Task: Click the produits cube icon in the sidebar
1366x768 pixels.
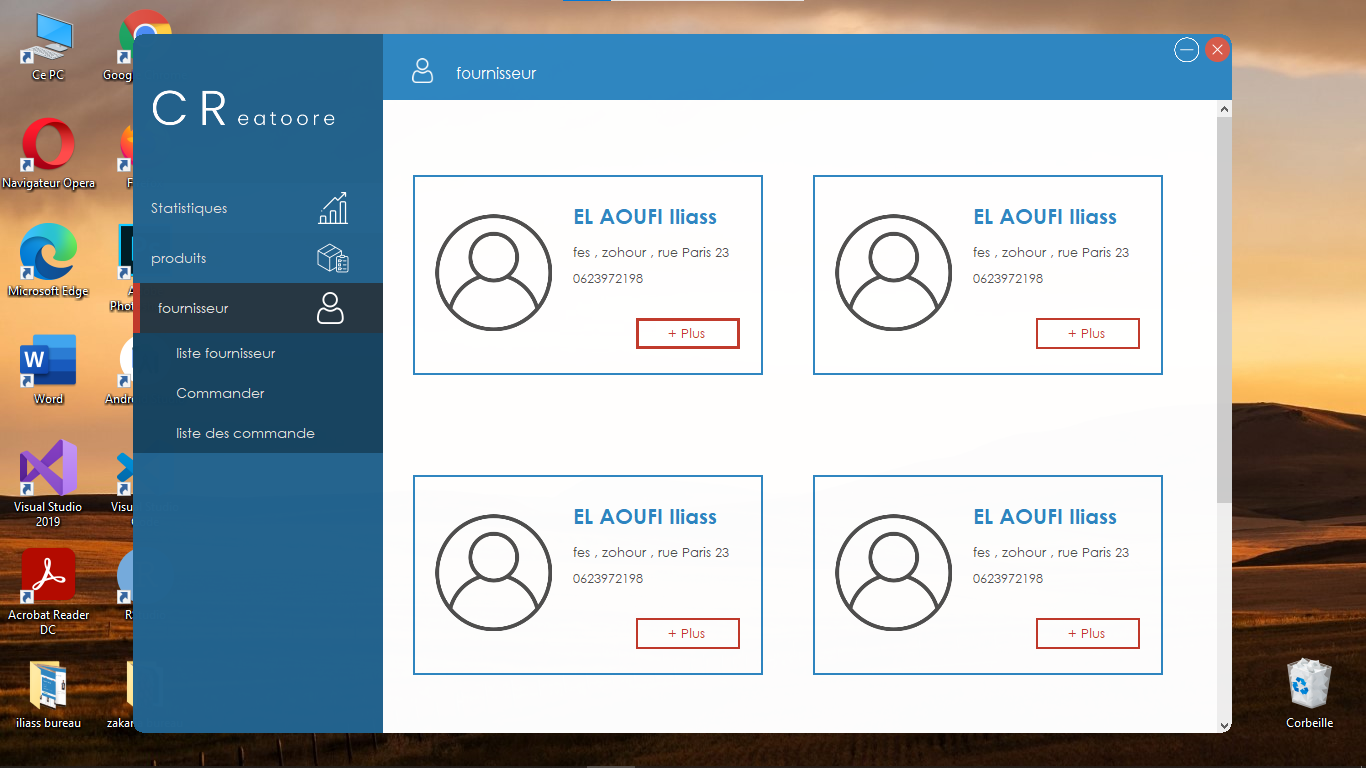Action: (334, 258)
